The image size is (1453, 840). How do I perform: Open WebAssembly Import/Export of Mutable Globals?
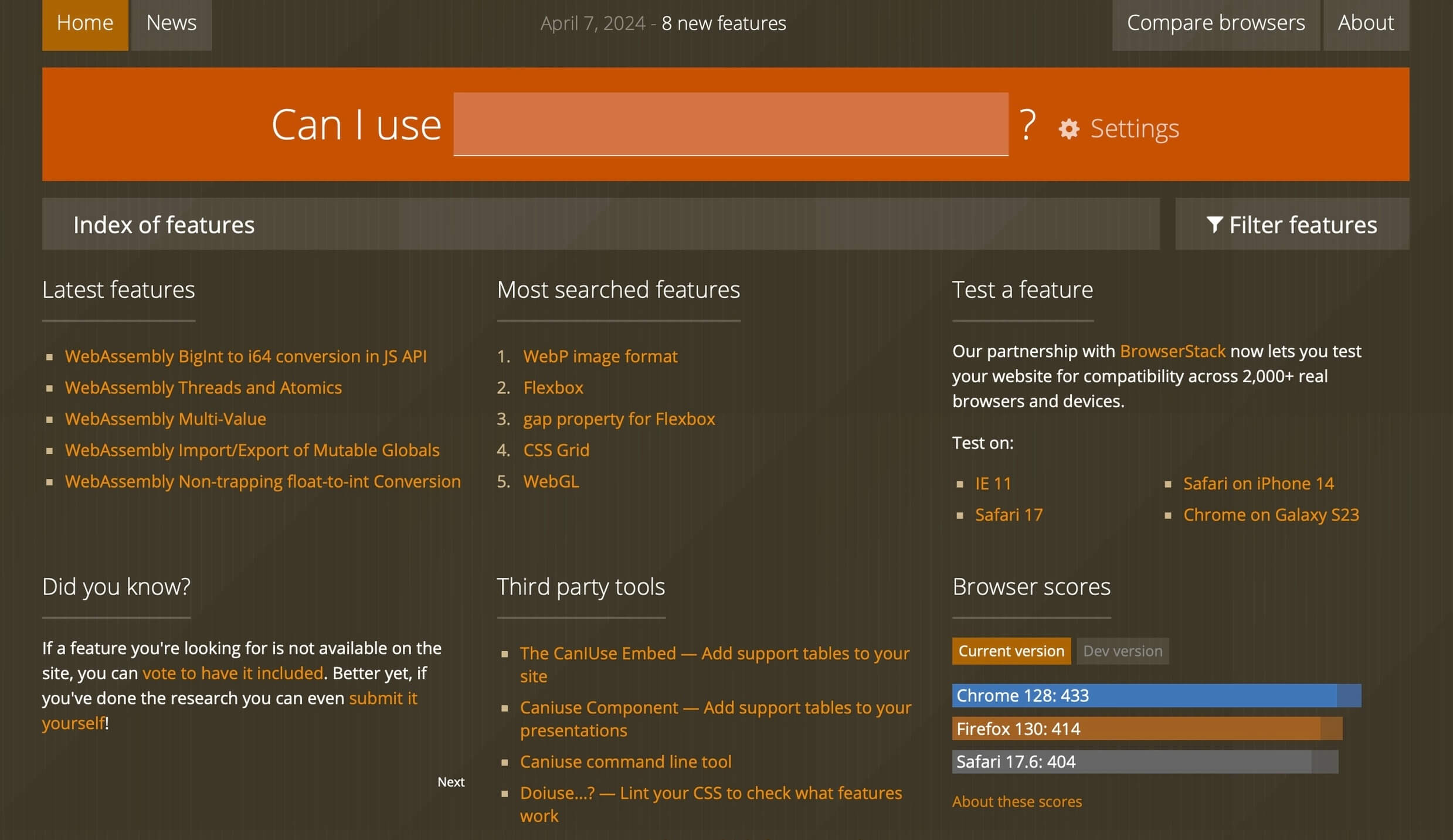pyautogui.click(x=252, y=450)
